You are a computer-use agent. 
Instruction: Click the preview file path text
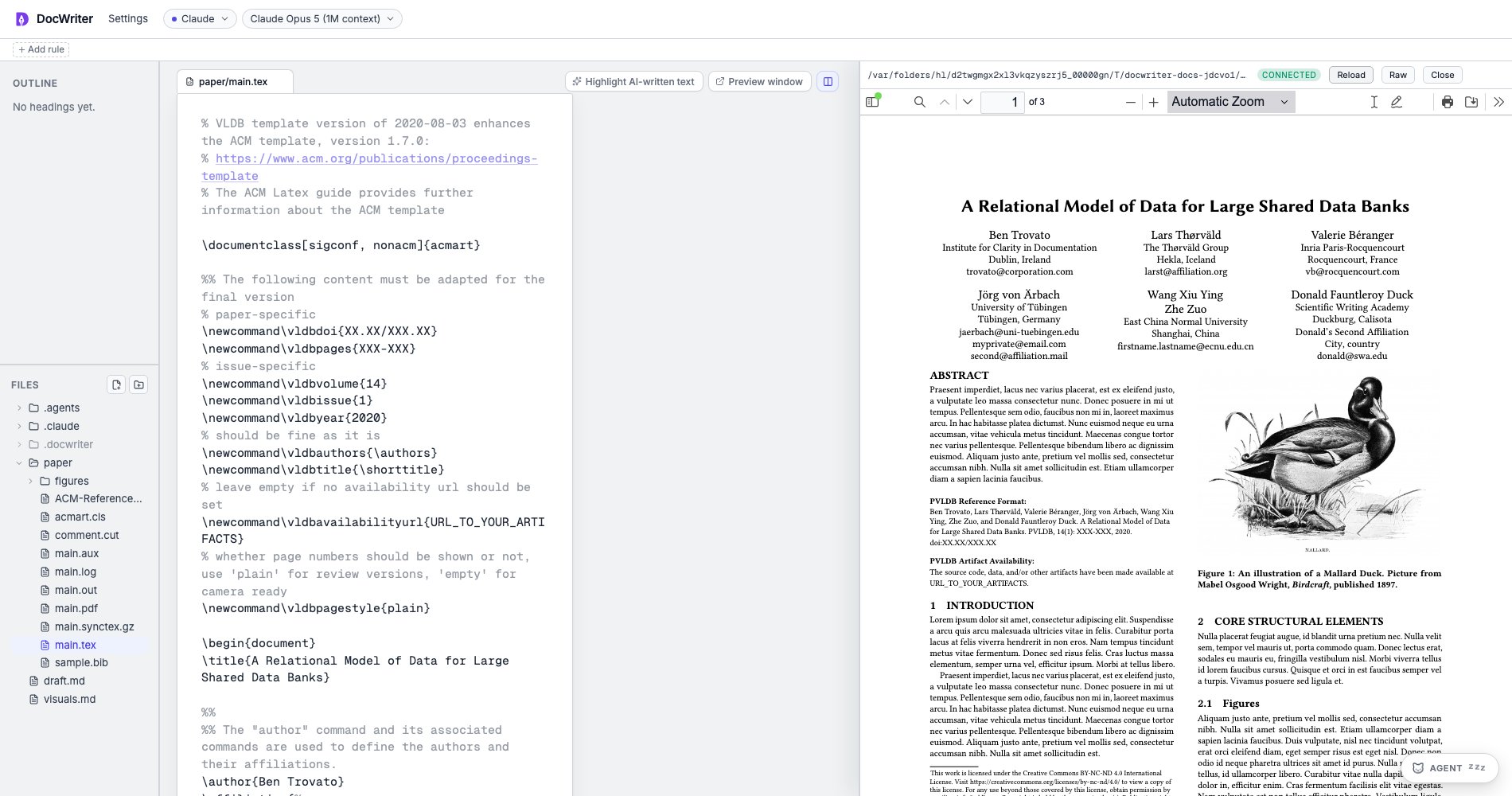pos(1057,75)
